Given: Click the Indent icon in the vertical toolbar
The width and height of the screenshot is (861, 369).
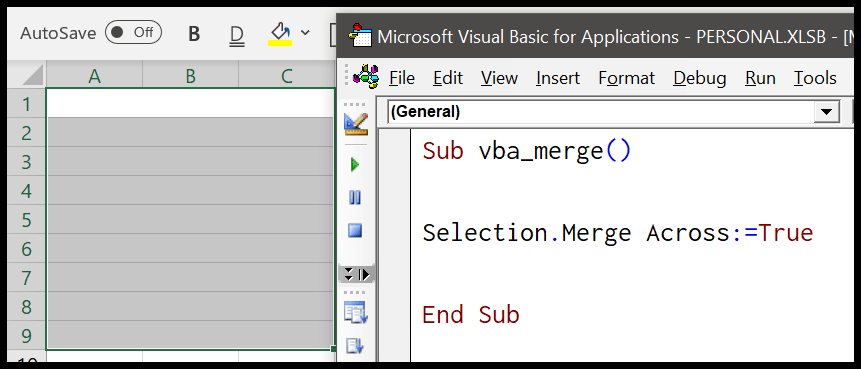Looking at the screenshot, I should (x=355, y=313).
